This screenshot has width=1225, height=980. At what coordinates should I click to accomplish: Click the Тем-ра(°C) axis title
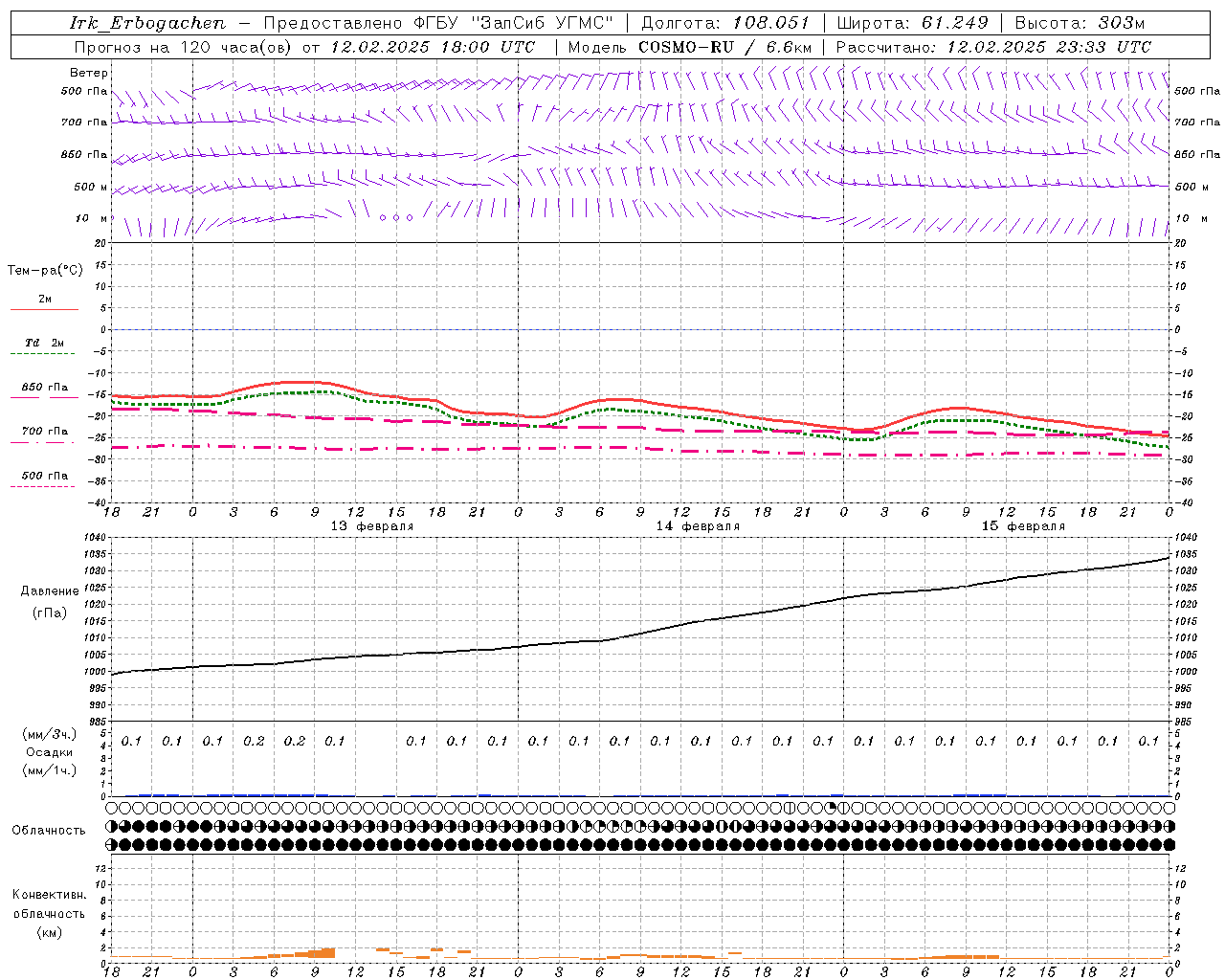click(45, 271)
